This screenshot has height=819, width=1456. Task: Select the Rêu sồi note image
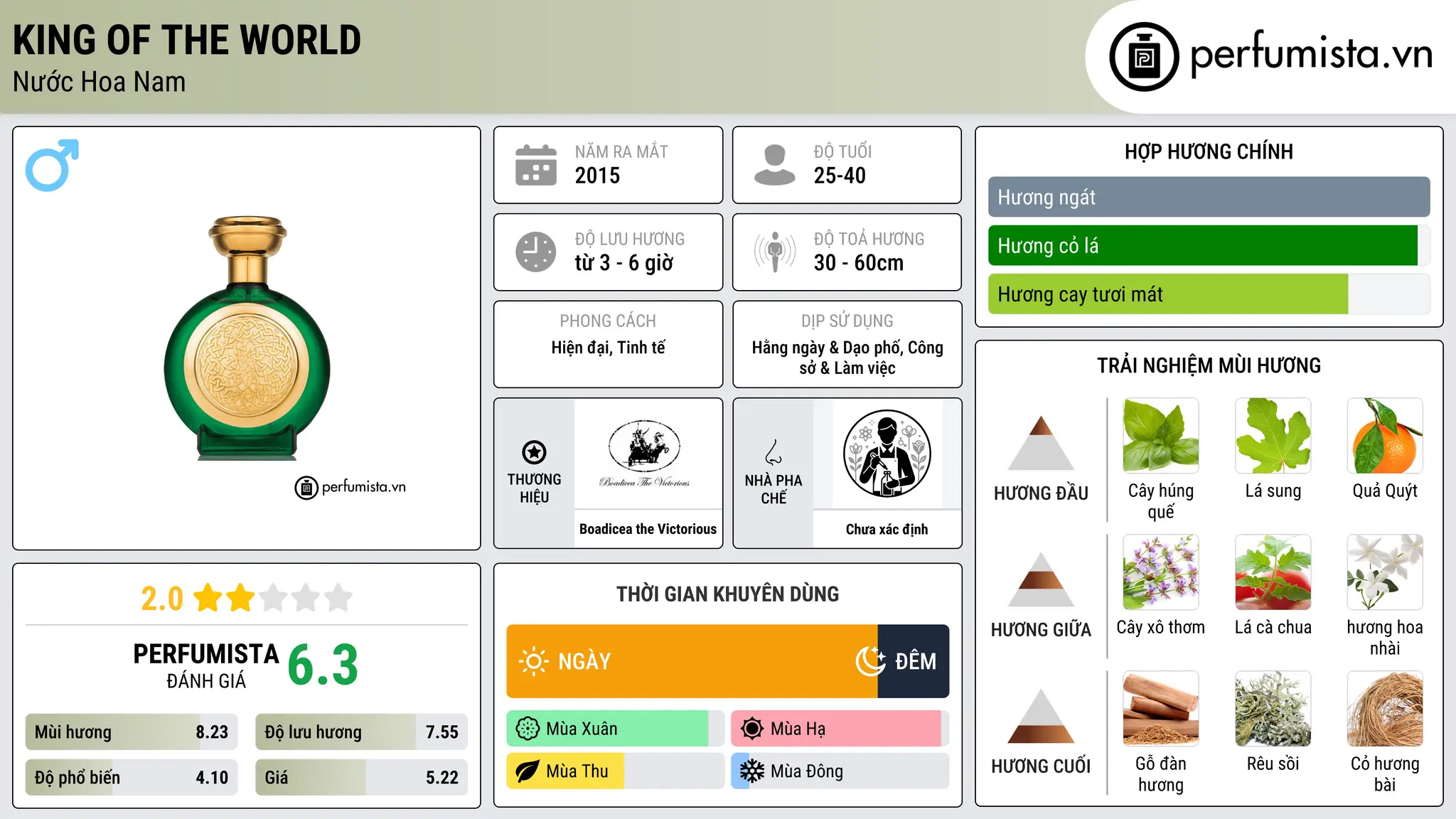click(1273, 709)
